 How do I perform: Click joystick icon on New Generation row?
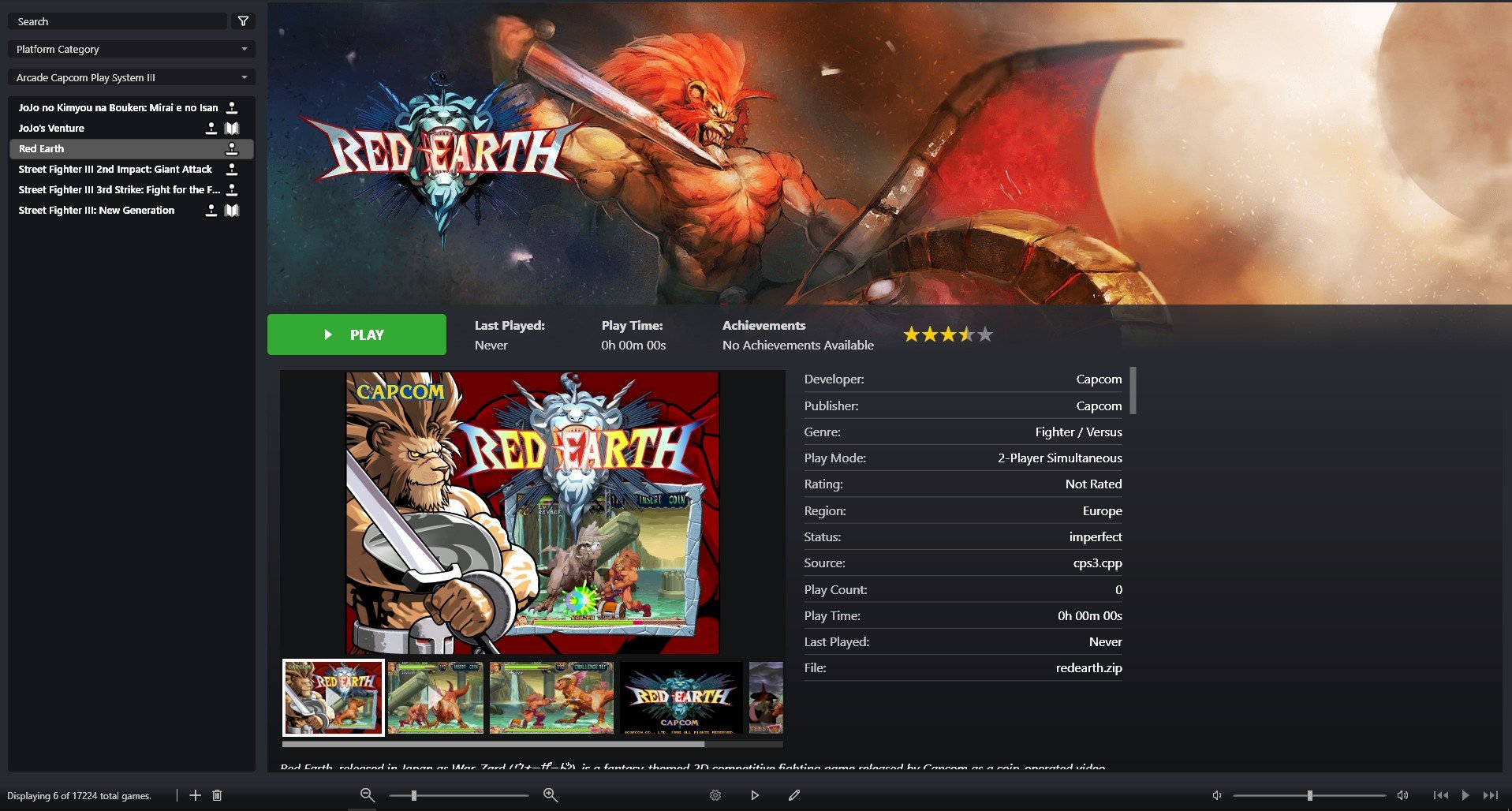(x=211, y=210)
